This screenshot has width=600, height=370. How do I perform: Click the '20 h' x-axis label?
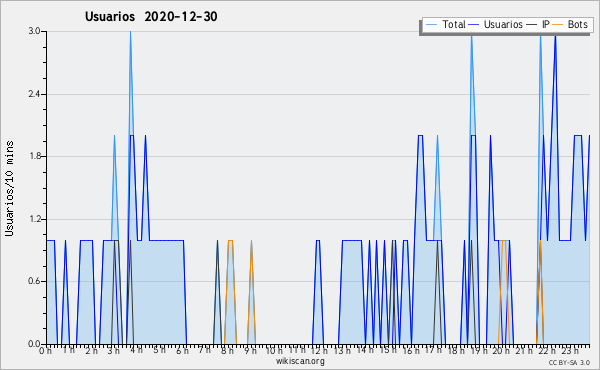501,351
